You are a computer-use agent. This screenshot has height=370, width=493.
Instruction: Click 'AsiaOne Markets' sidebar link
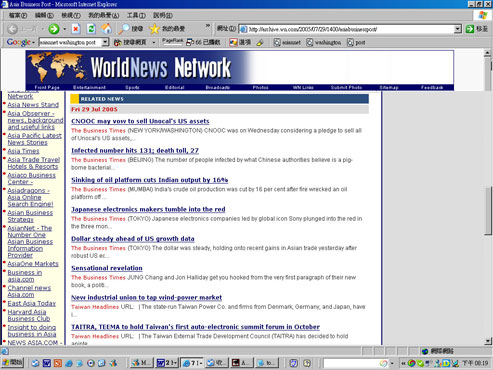[33, 264]
